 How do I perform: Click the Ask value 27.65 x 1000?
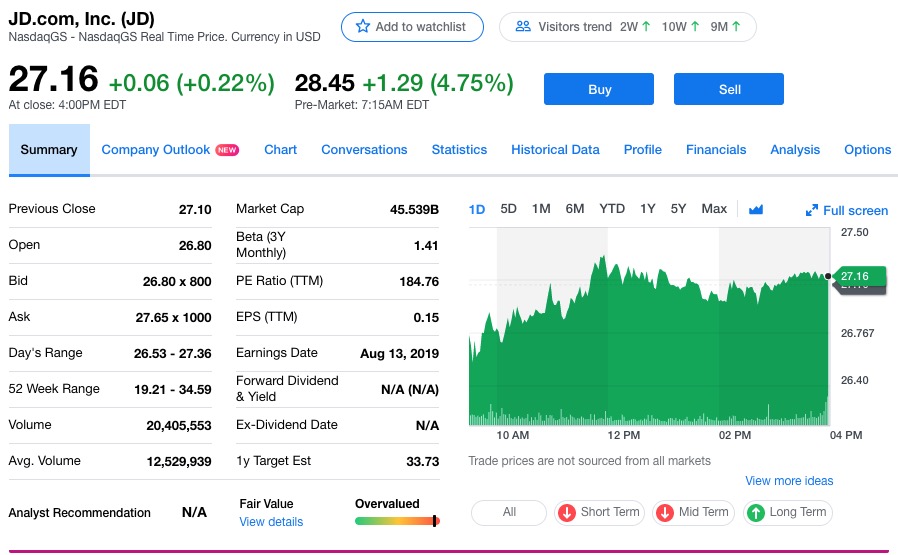174,318
